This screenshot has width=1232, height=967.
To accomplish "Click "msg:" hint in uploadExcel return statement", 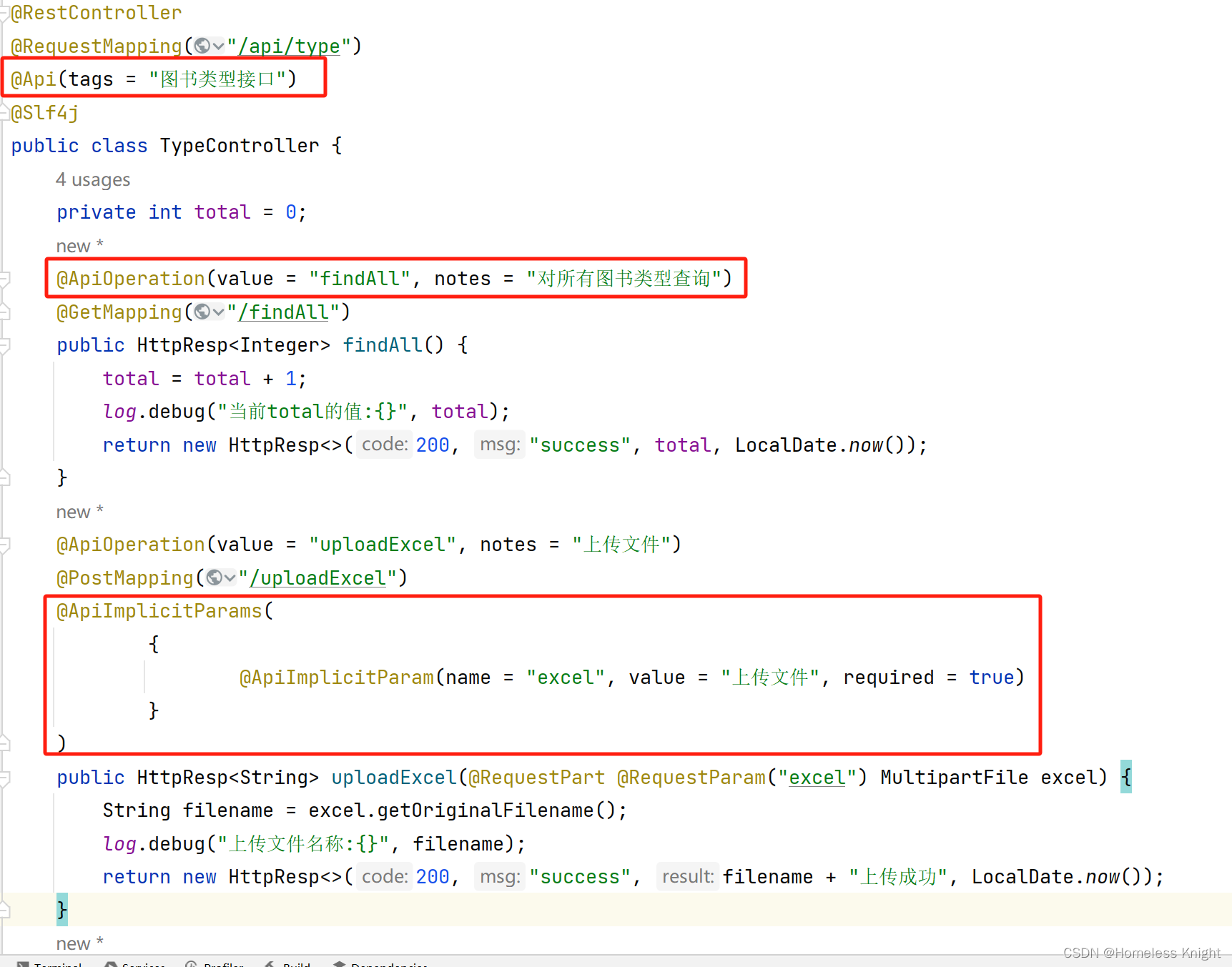I will tap(500, 876).
